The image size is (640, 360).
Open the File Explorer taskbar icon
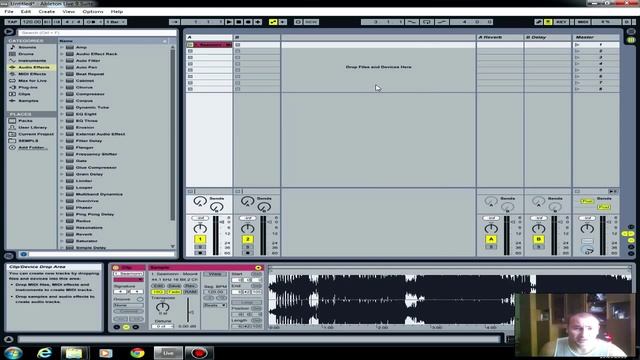(x=74, y=353)
